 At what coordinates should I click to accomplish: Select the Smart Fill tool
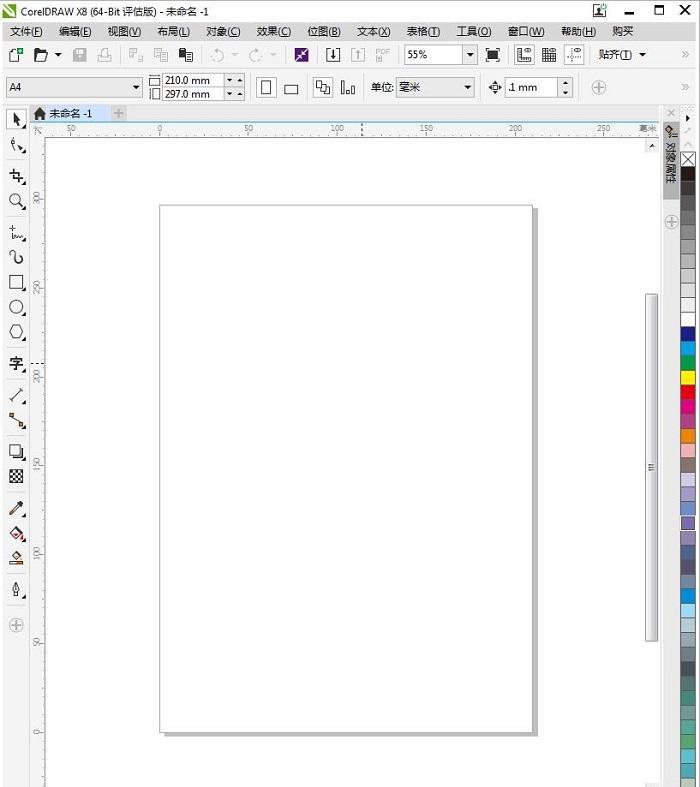click(17, 558)
